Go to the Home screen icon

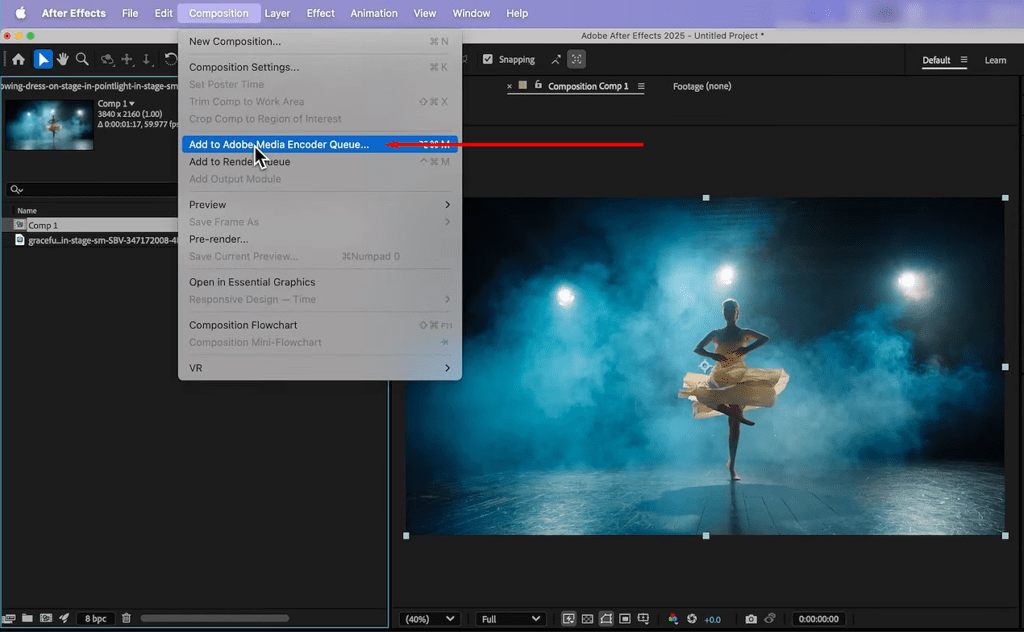click(18, 59)
